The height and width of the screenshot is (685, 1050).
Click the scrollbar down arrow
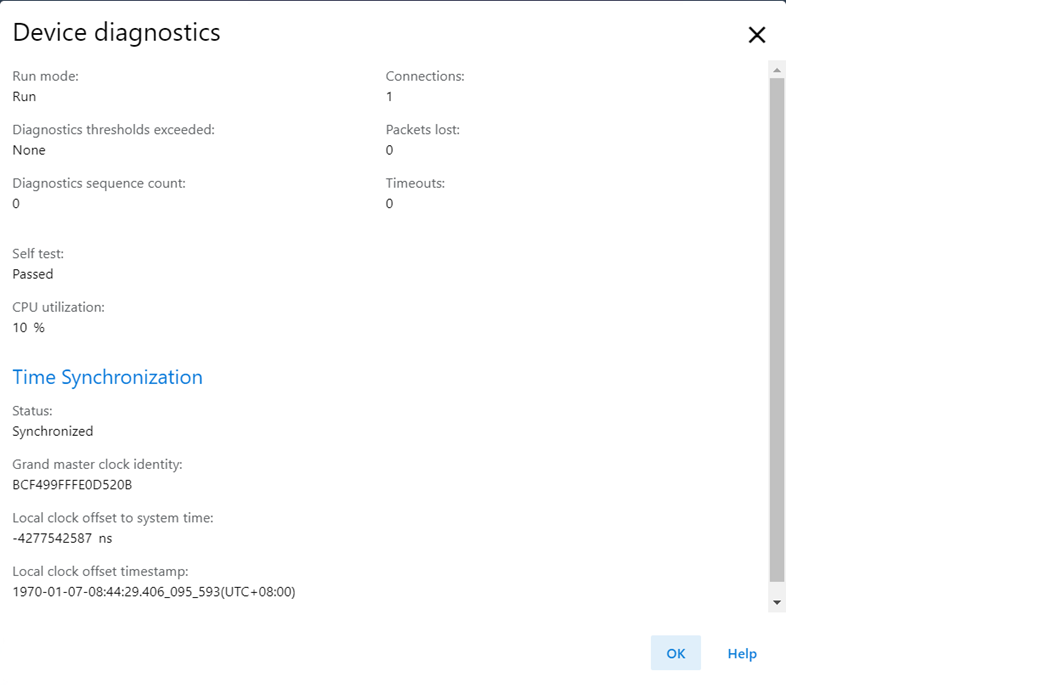coord(777,602)
